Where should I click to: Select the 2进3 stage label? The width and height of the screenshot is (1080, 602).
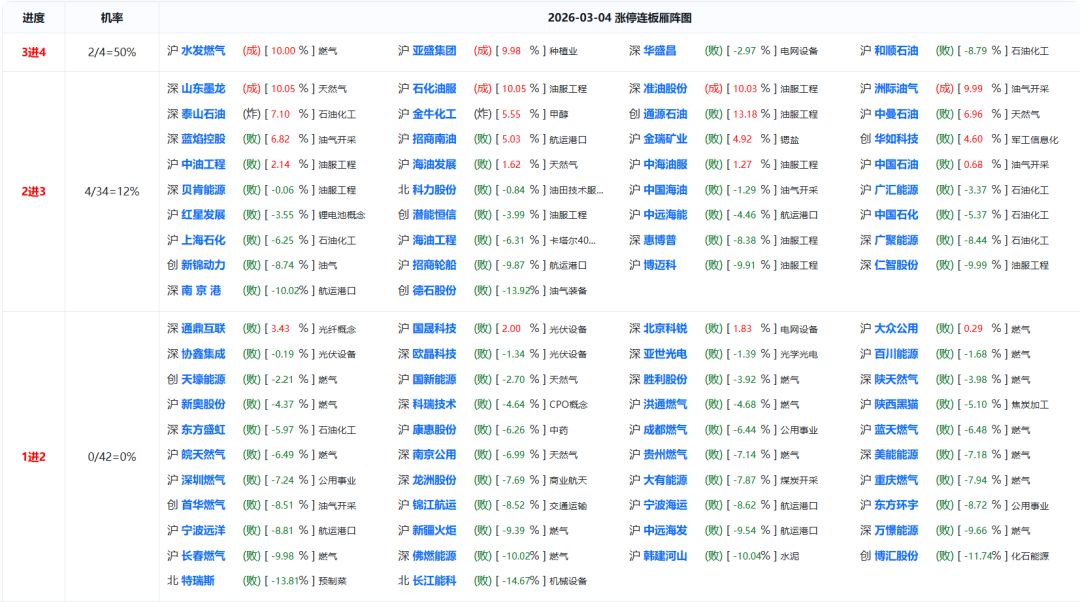(x=33, y=191)
